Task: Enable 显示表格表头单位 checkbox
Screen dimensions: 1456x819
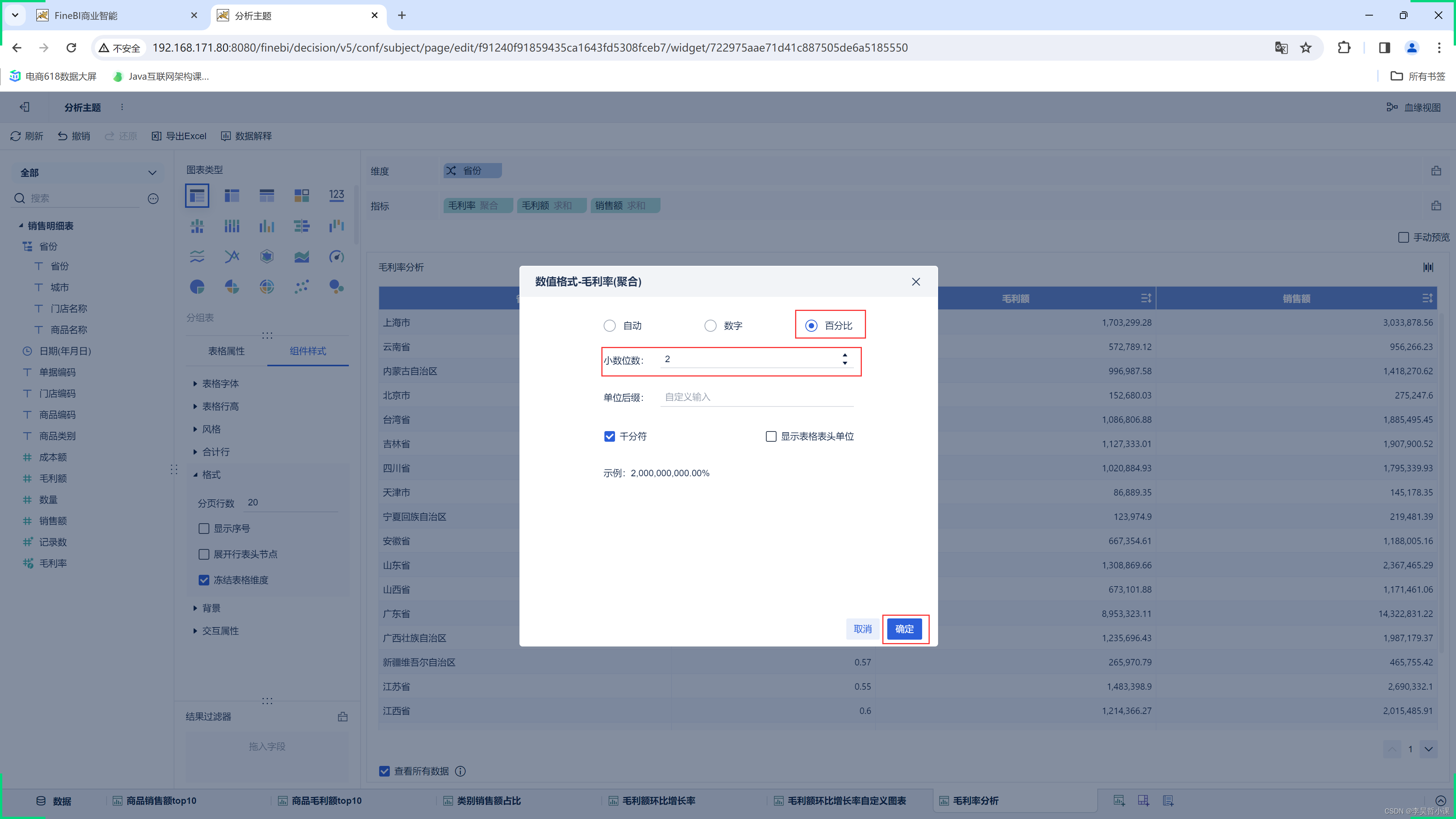Action: tap(771, 436)
